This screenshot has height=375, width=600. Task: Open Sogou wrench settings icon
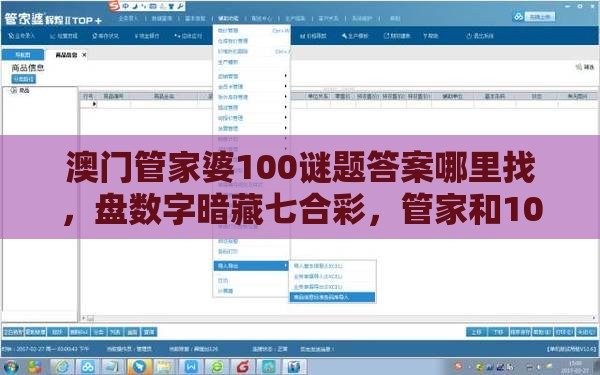[180, 6]
